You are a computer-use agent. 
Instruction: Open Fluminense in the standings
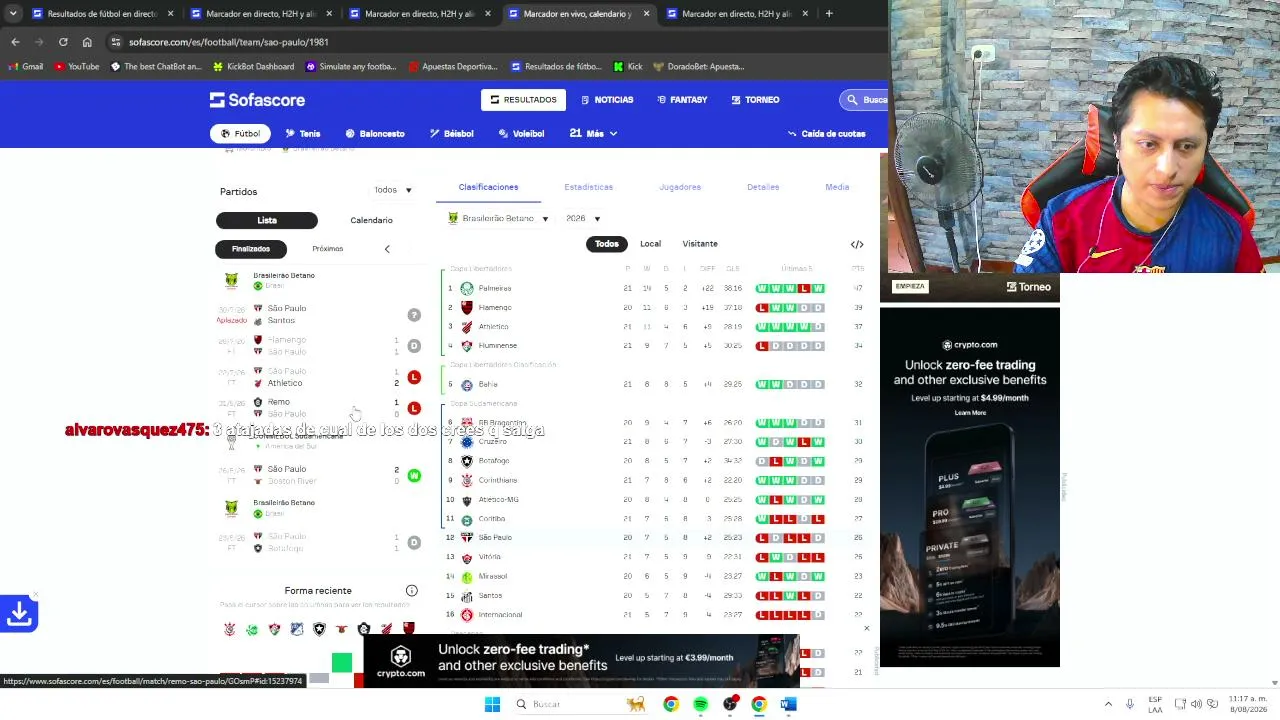coord(498,346)
